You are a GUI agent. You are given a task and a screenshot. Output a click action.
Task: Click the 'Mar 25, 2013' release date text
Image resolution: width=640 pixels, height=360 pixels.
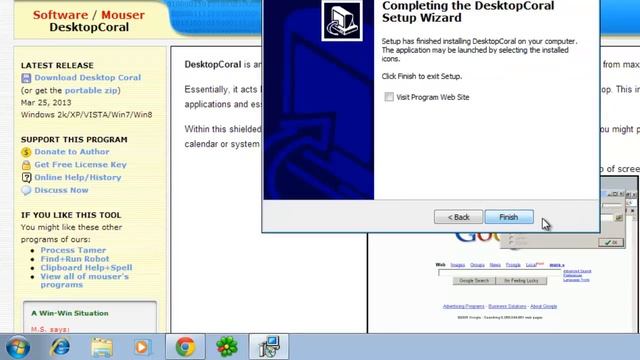[x=46, y=102]
